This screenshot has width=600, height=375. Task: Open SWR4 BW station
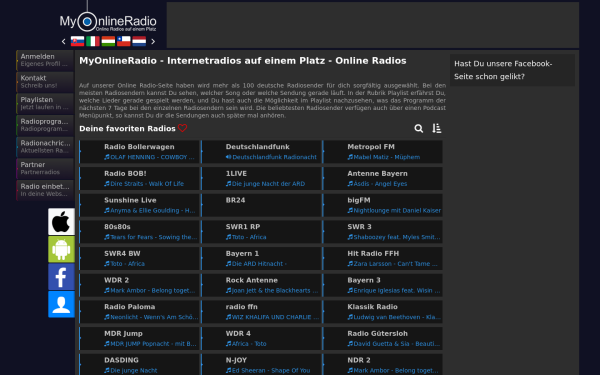pyautogui.click(x=139, y=259)
